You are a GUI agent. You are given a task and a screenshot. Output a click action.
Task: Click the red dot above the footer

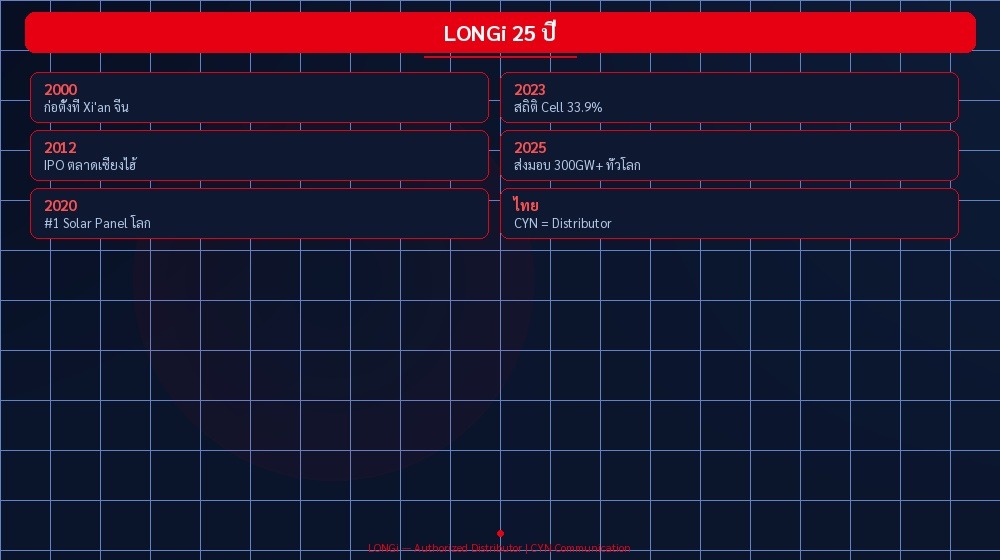pos(501,533)
